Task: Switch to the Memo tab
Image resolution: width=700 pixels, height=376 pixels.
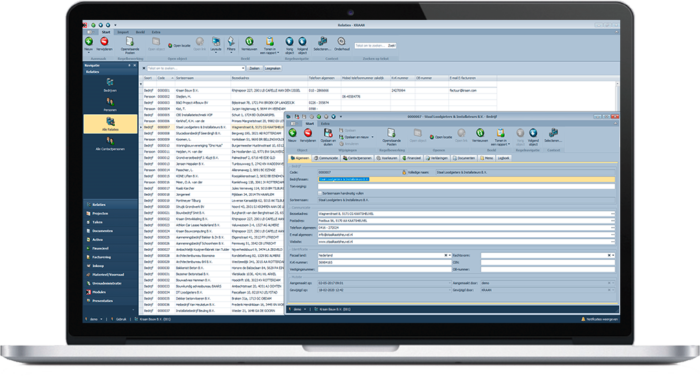Action: [x=487, y=158]
